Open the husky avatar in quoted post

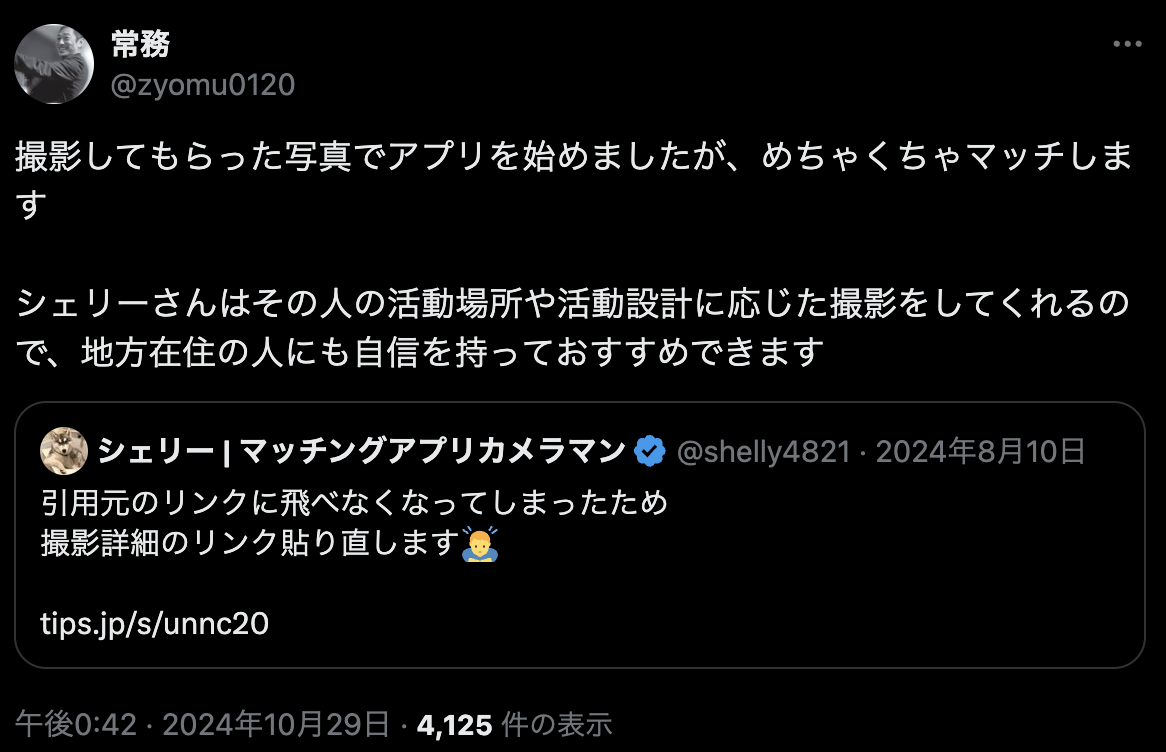pyautogui.click(x=64, y=451)
